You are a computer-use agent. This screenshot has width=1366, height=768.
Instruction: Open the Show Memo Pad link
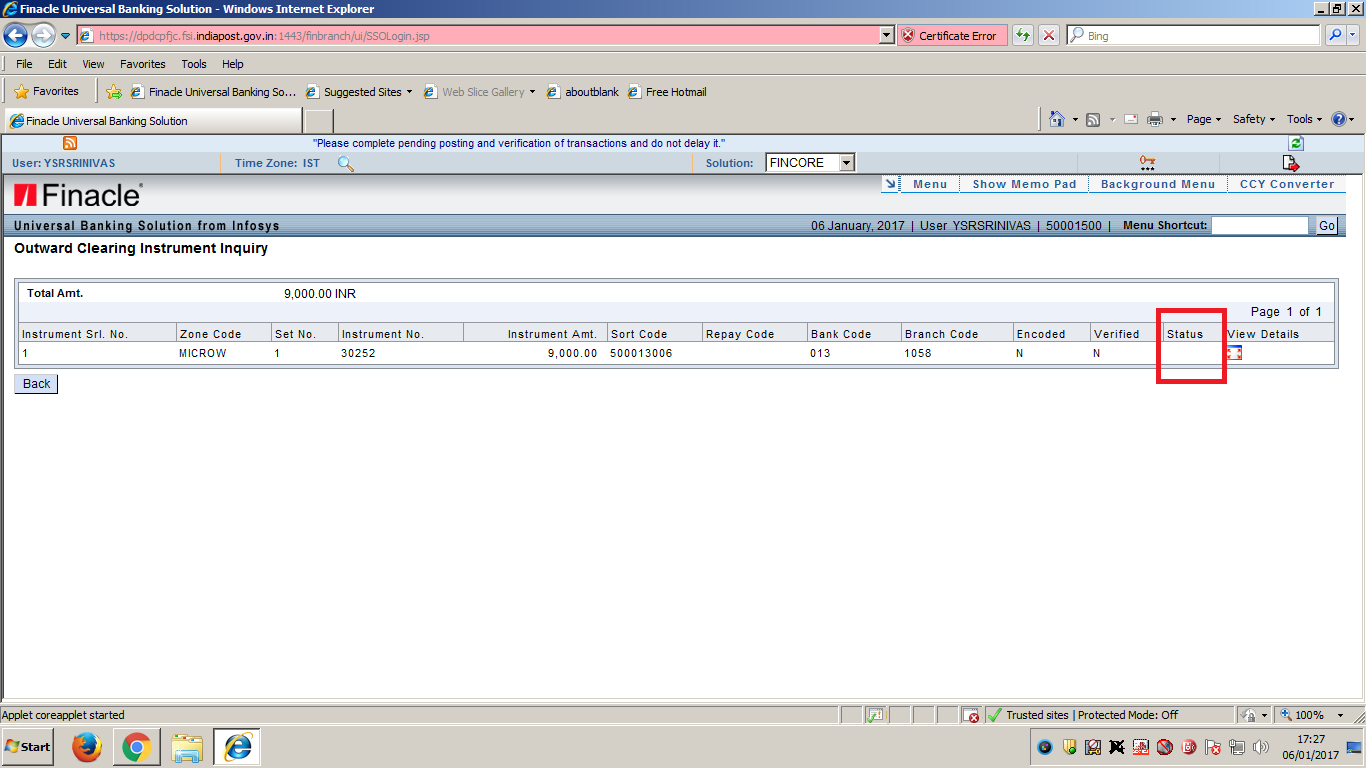[1024, 183]
